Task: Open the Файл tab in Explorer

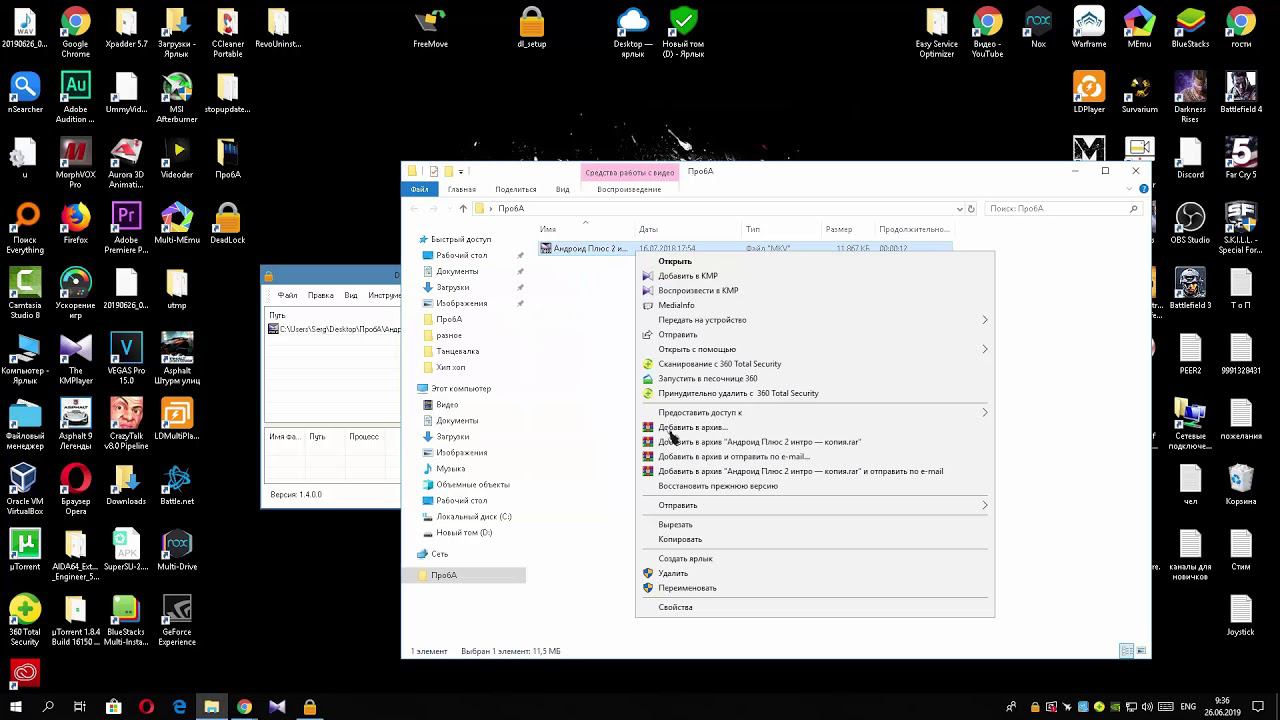Action: (x=419, y=189)
